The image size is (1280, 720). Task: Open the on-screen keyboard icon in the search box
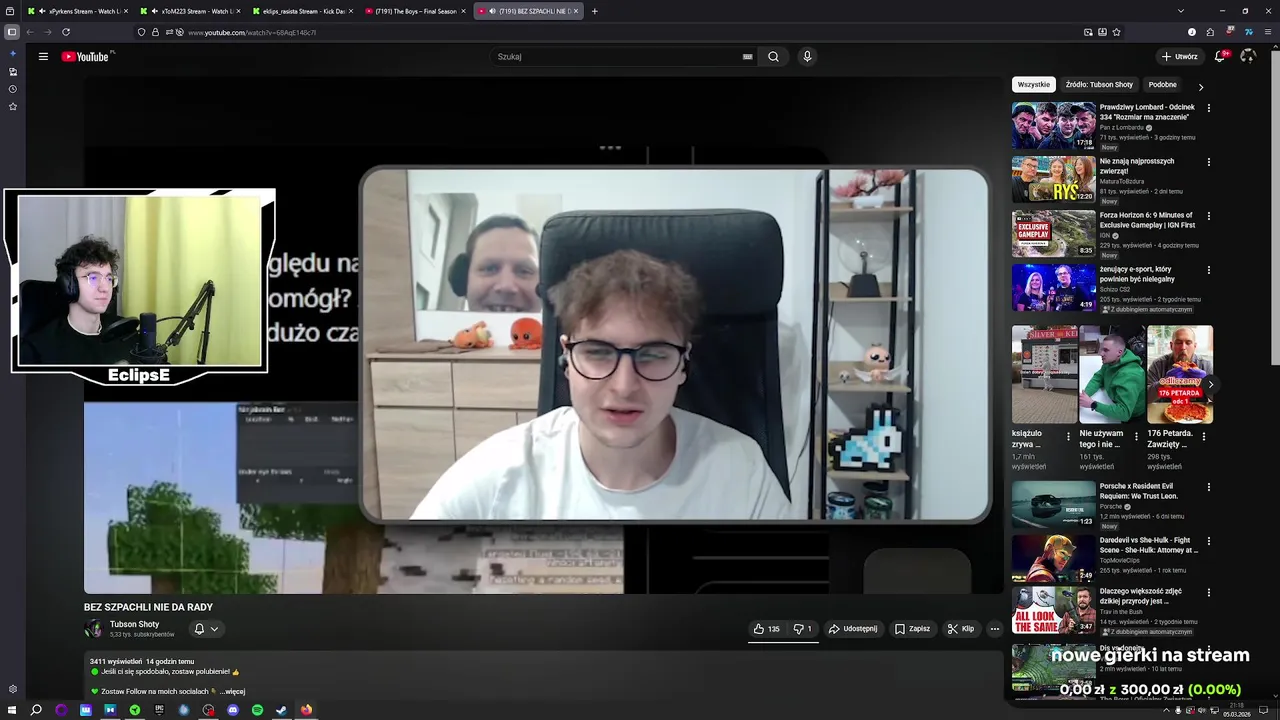coord(747,57)
